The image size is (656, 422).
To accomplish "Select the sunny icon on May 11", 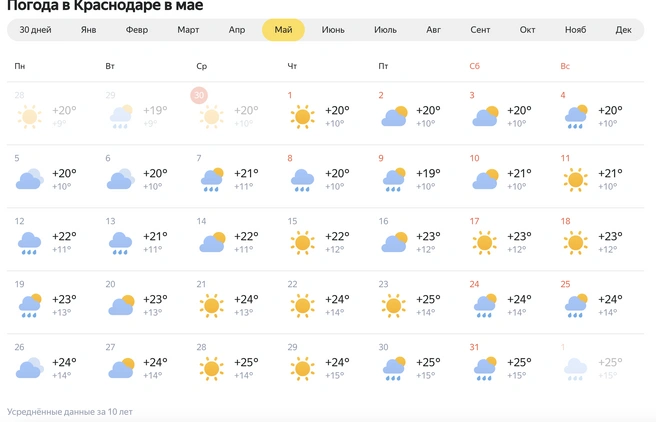I will point(575,180).
